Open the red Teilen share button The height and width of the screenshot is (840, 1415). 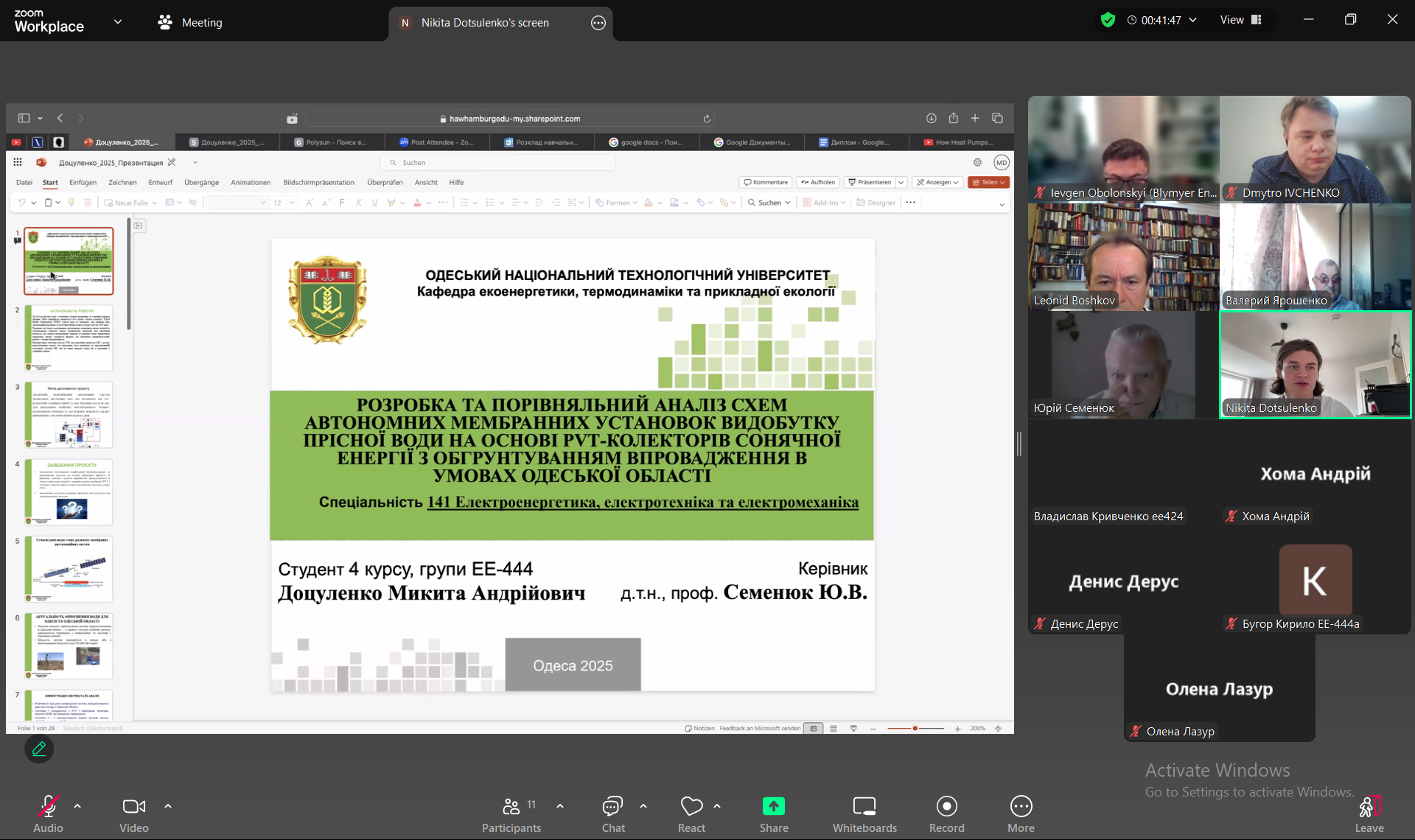point(988,182)
